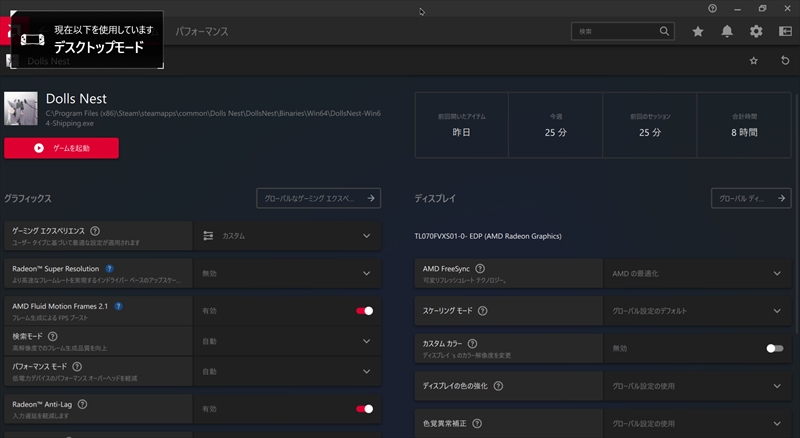Show help for Radeon Anti-Lag
Image resolution: width=800 pixels, height=438 pixels.
coord(82,404)
